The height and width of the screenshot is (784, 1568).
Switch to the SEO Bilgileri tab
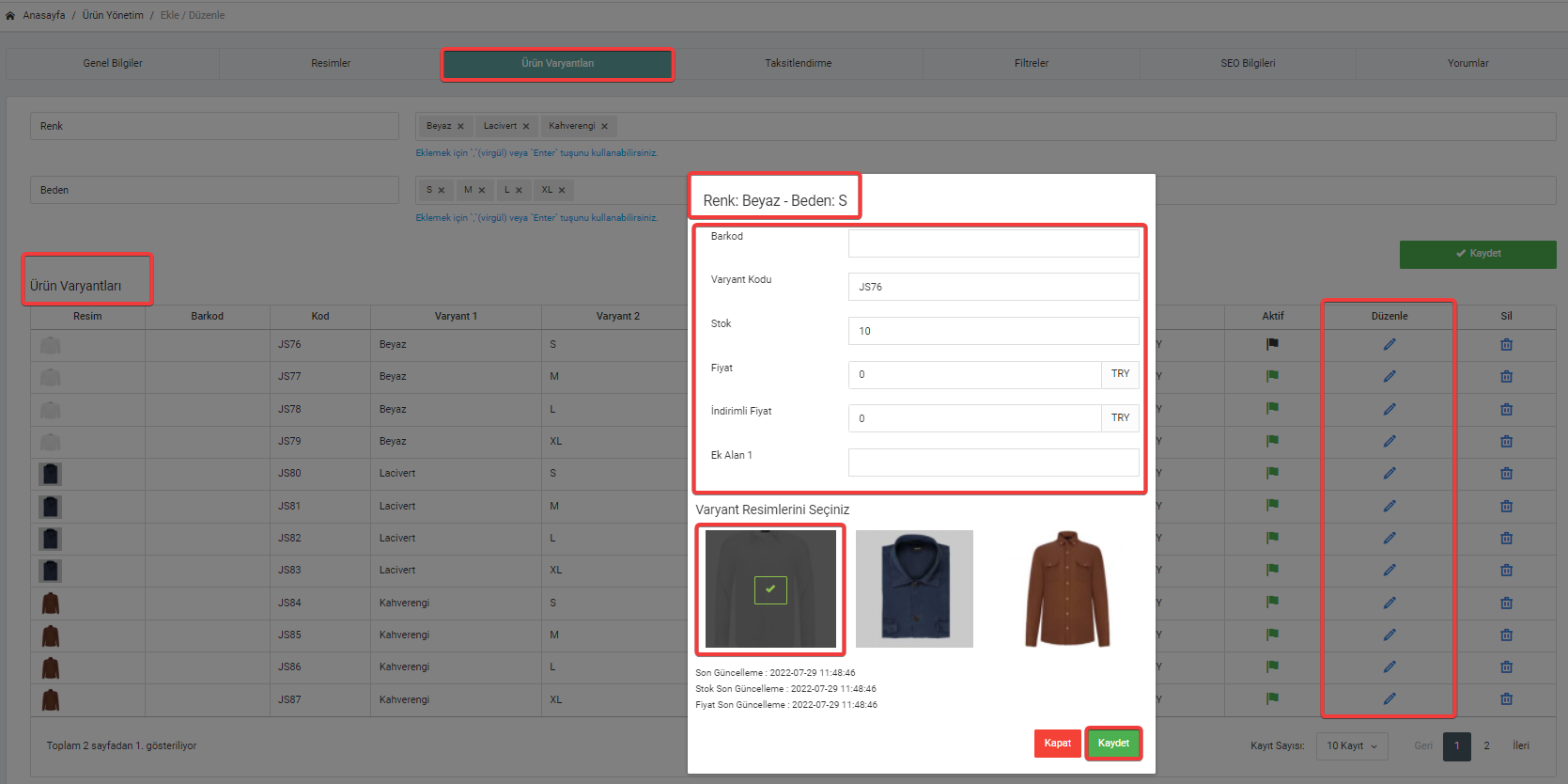(1248, 63)
